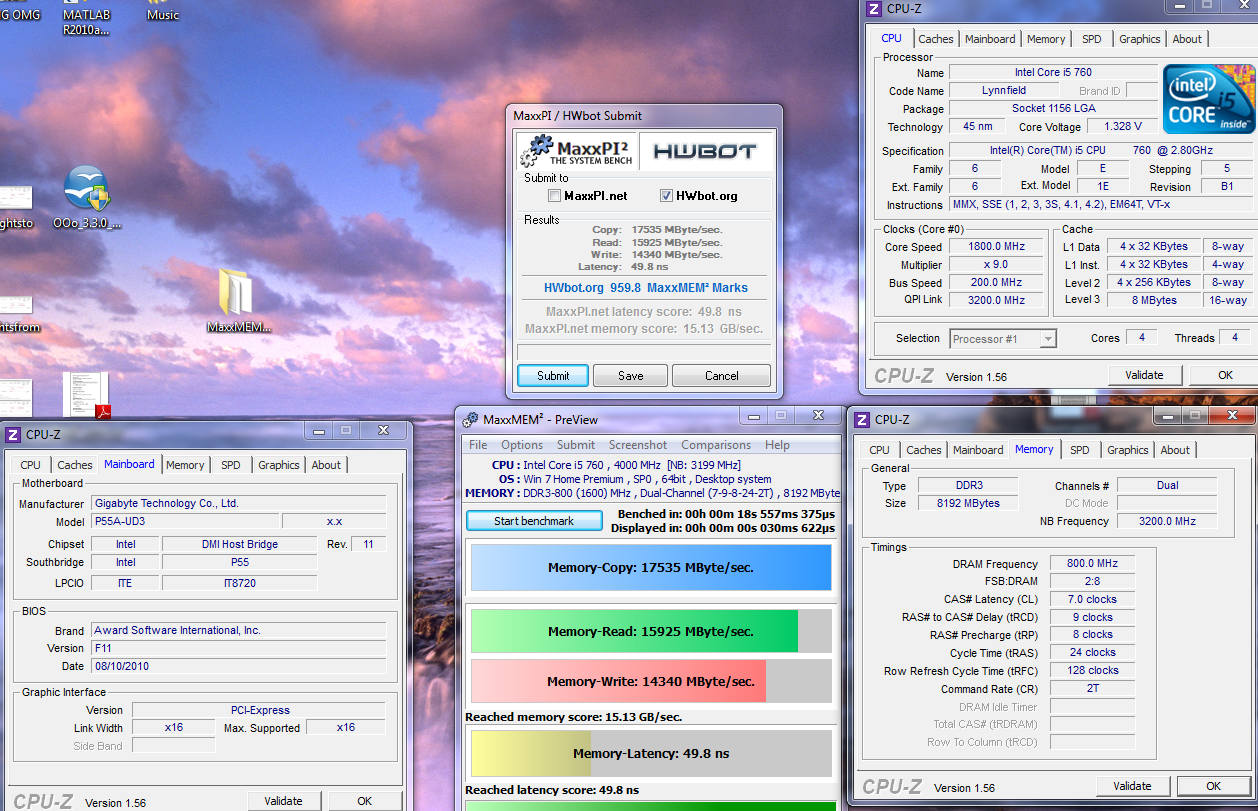The image size is (1258, 811).
Task: Open the Options menu in MaxxMEM²
Action: click(x=522, y=445)
